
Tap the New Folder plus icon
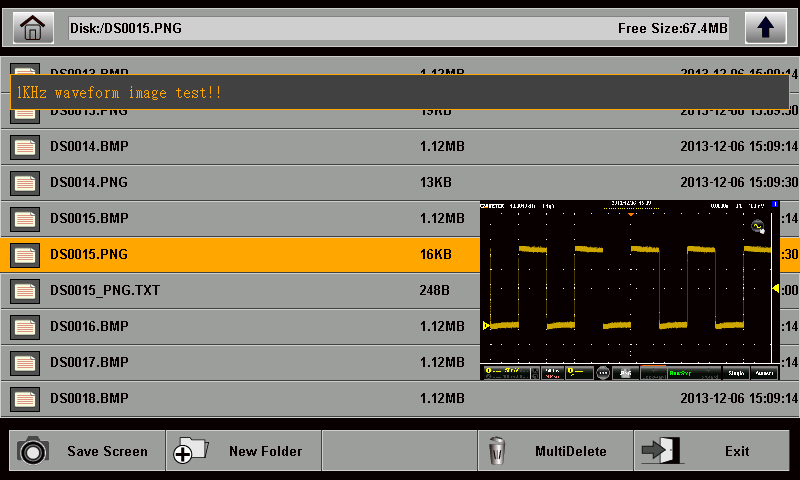190,450
